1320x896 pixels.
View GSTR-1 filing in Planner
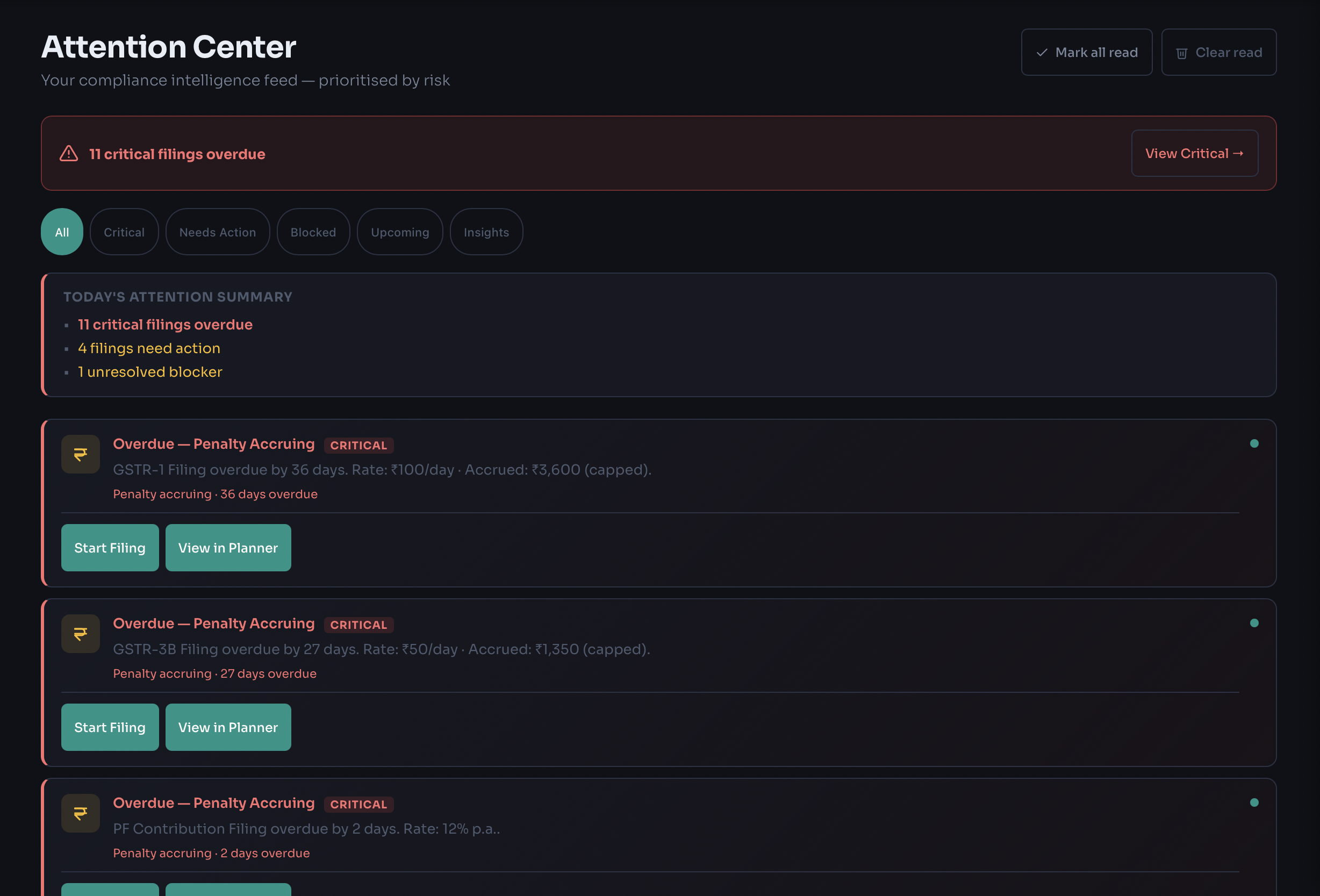coord(228,548)
